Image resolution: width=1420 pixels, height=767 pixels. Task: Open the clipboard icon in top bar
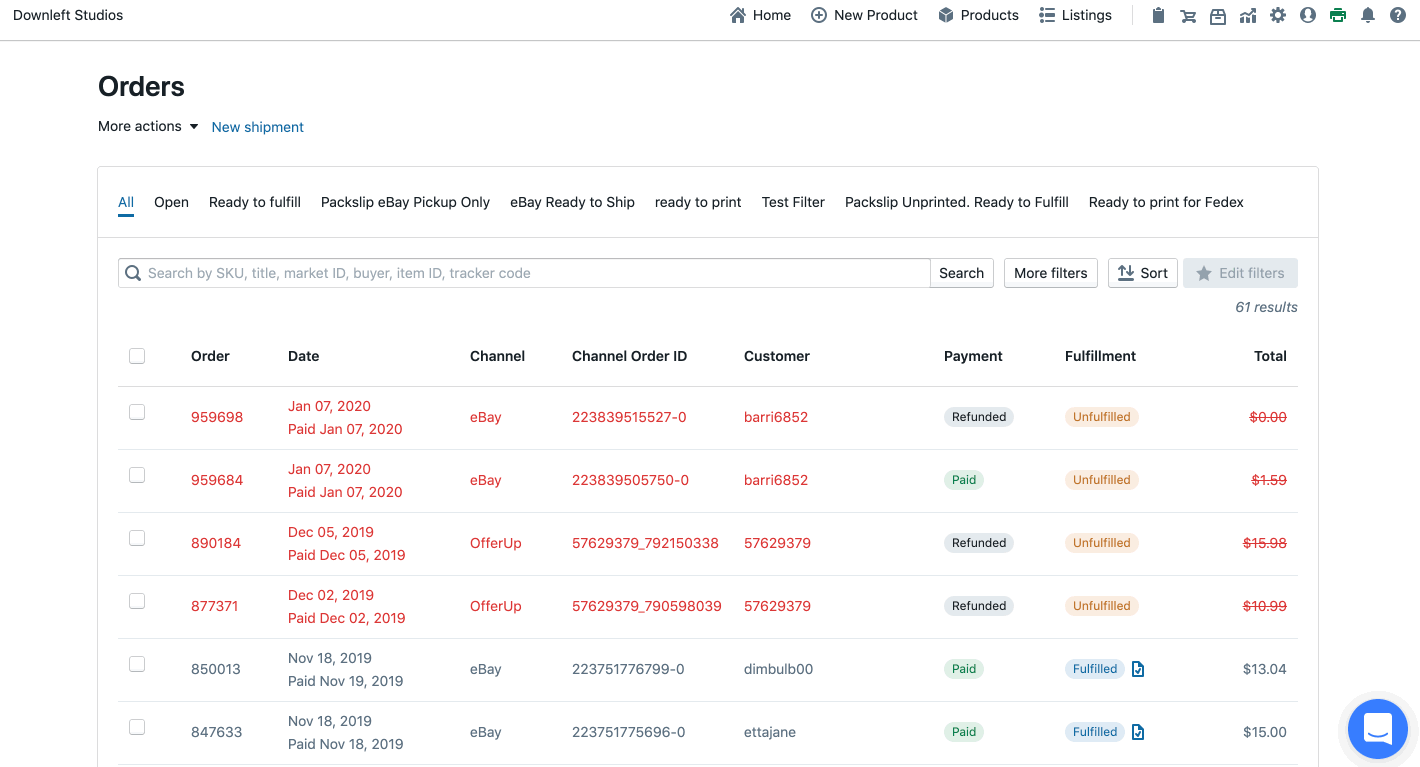pos(1158,15)
